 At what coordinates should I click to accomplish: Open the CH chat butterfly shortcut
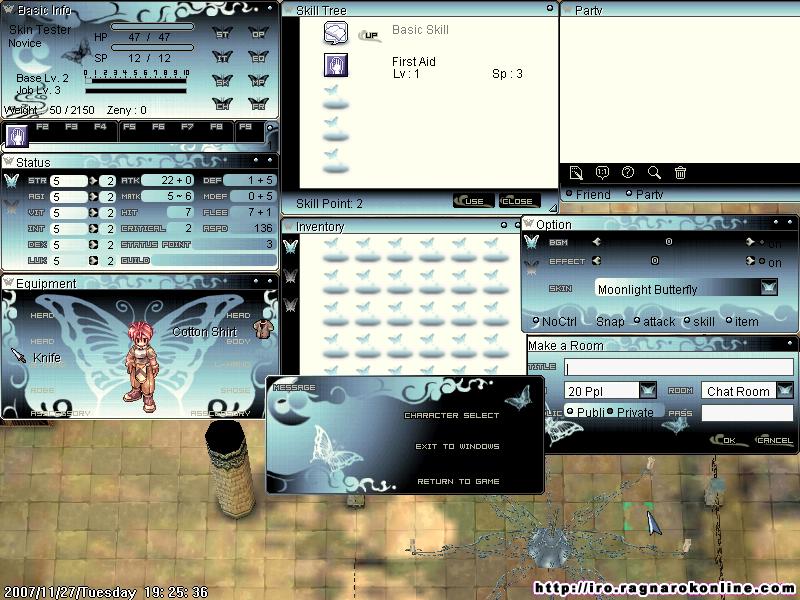pyautogui.click(x=222, y=104)
